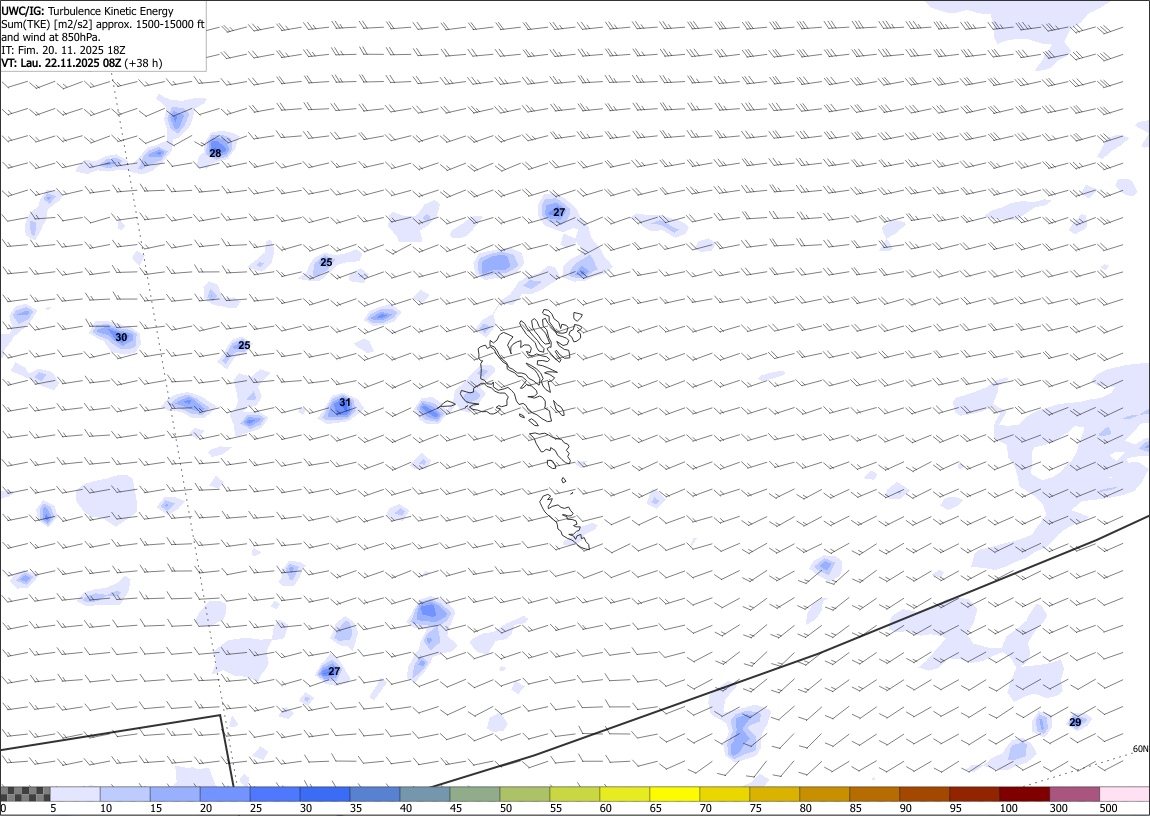1150x816 pixels.
Task: Click the map TKE value 29
Action: [1075, 722]
